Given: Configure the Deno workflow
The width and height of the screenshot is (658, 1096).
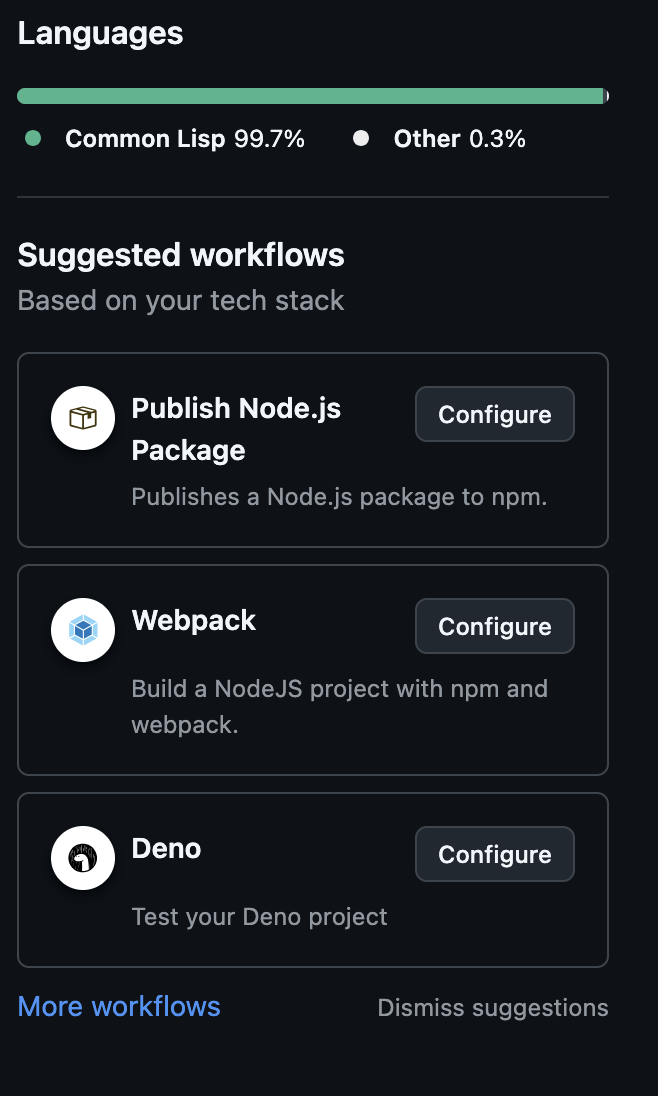Looking at the screenshot, I should point(494,854).
